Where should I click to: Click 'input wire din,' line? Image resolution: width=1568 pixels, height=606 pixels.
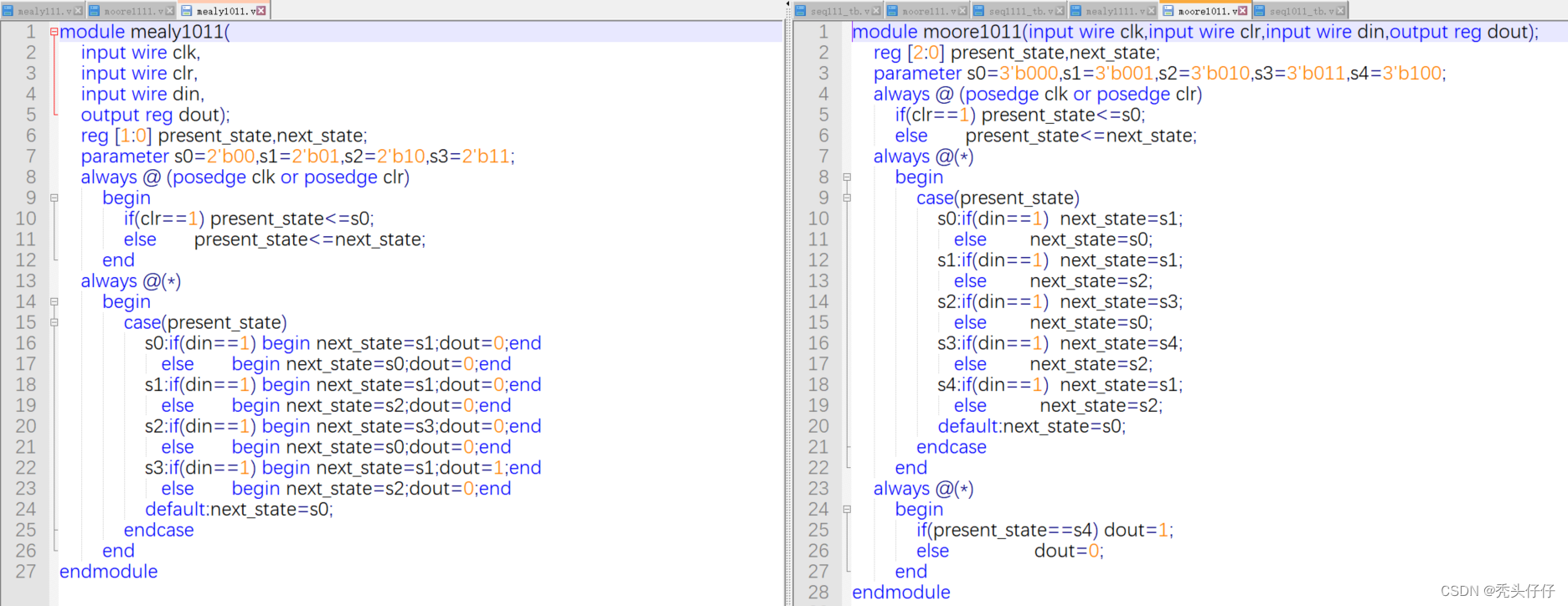[142, 94]
